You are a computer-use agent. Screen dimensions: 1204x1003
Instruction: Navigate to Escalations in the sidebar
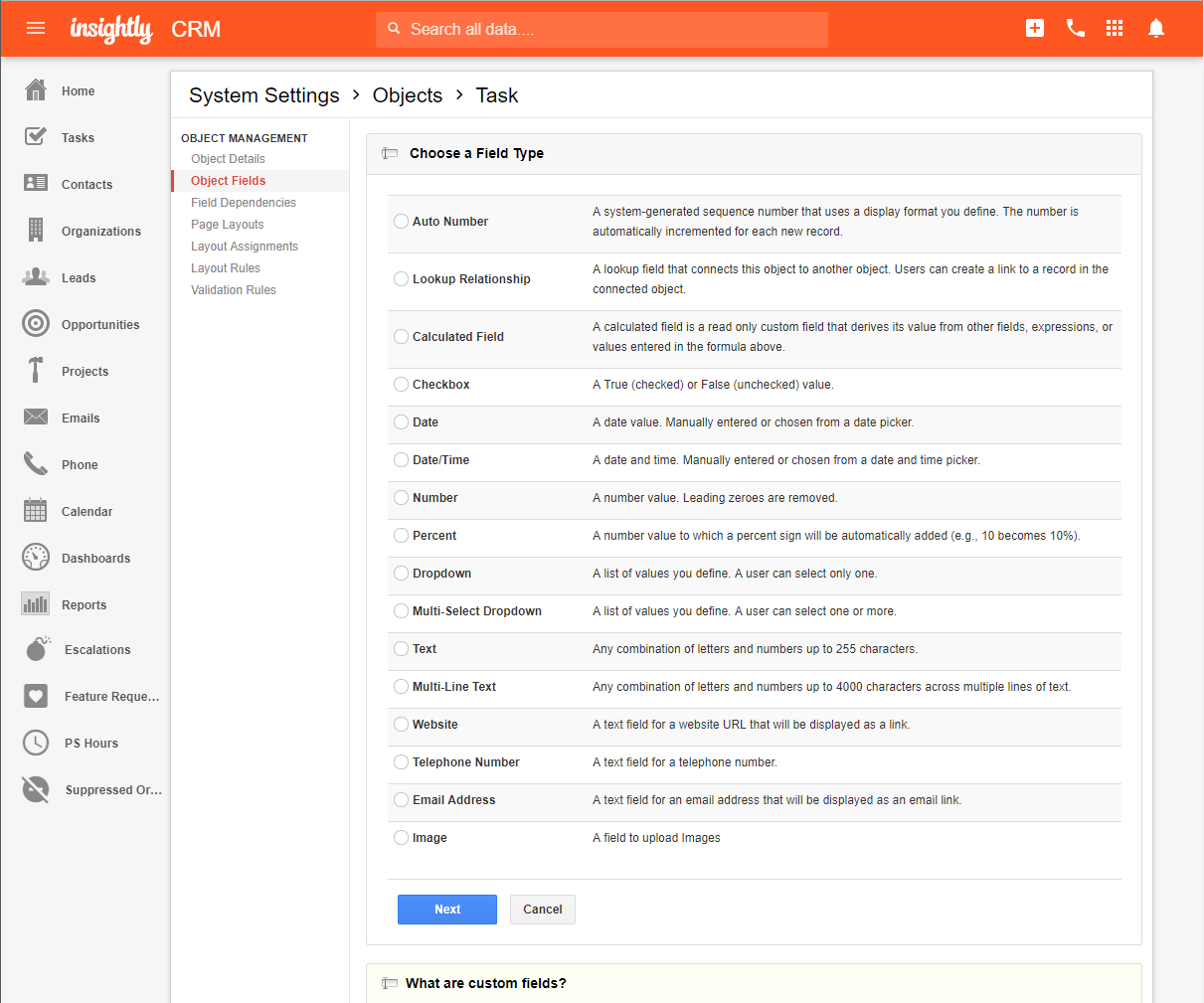[x=95, y=649]
